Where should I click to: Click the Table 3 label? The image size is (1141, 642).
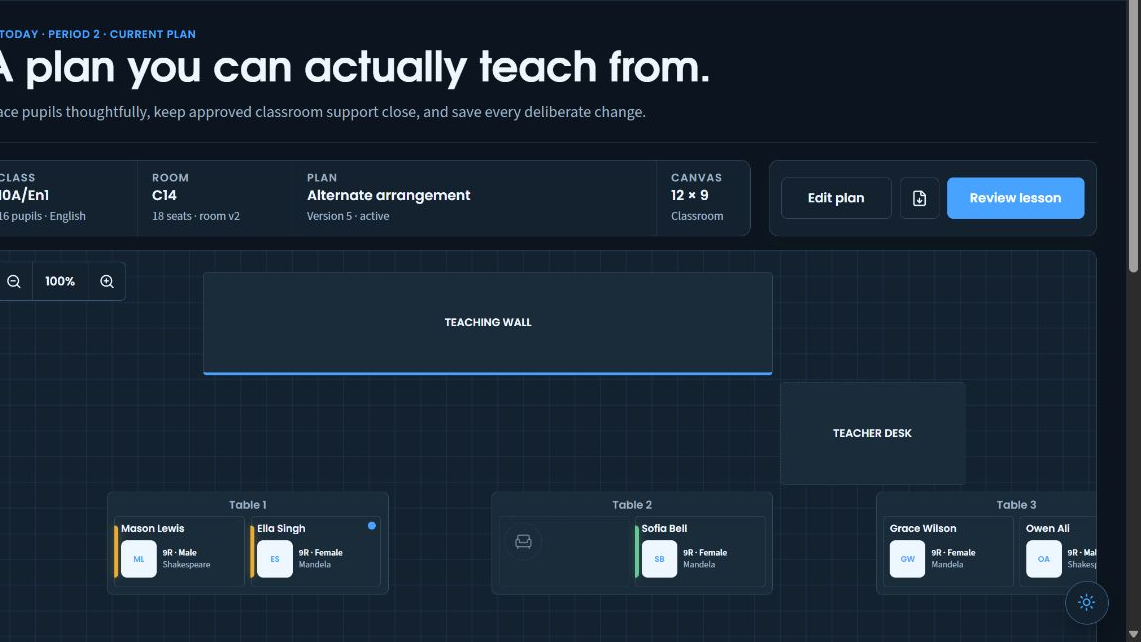(x=1016, y=505)
